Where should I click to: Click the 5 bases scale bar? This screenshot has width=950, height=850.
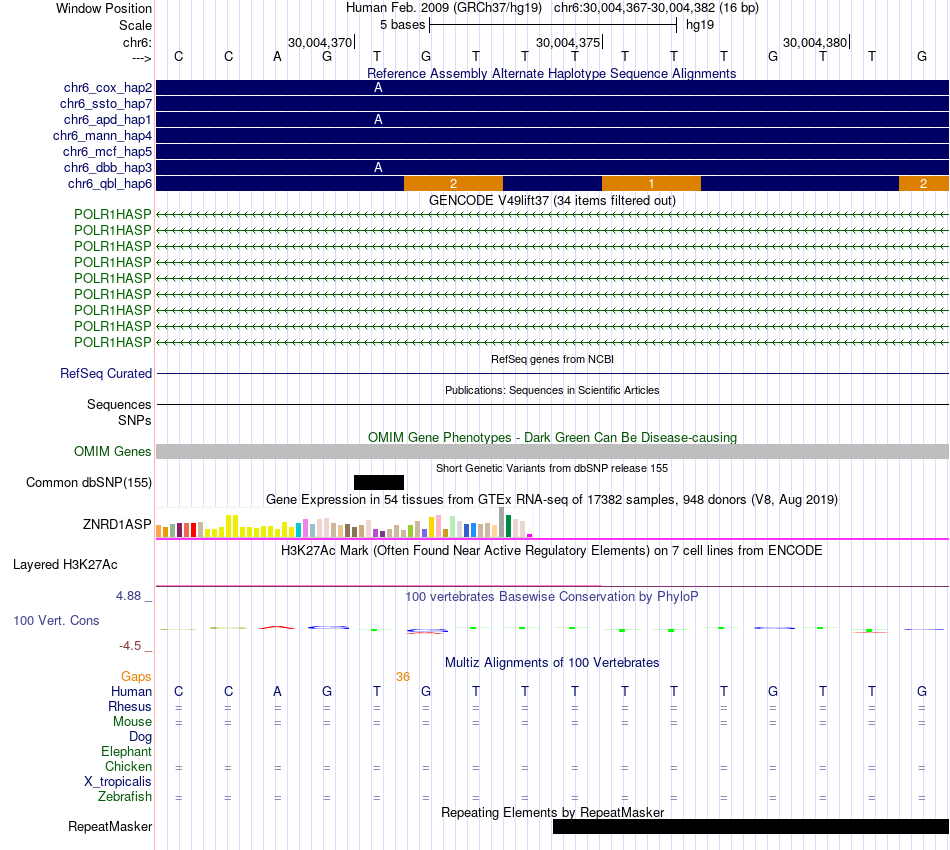(553, 25)
